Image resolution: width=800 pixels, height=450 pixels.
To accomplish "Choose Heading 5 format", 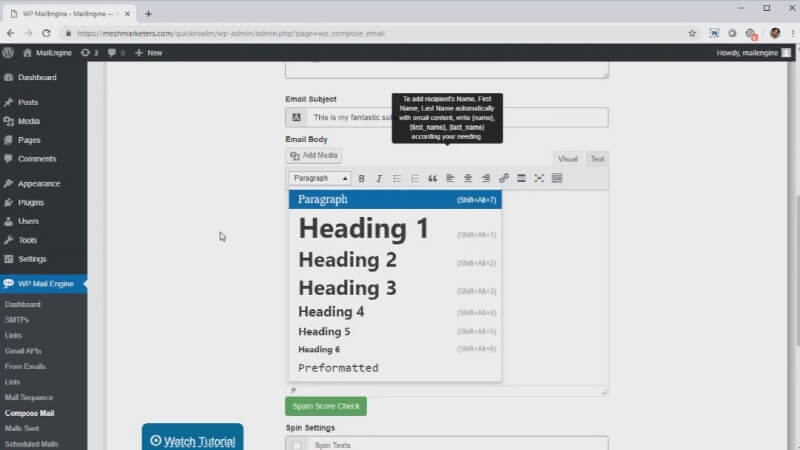I will [395, 332].
